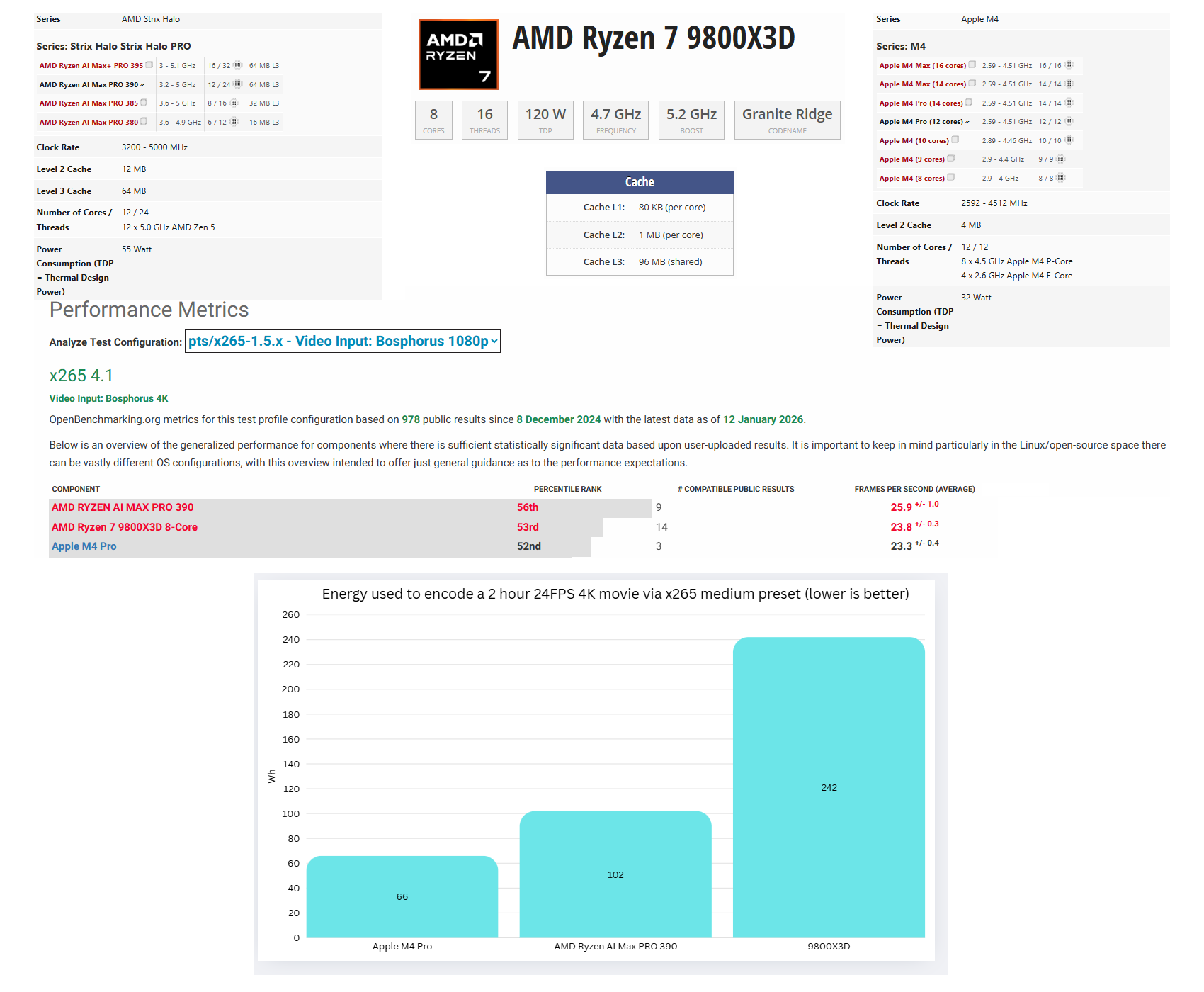Screen dimensions: 1204x992
Task: Select the '96 MB (shared)' Cache L3 value
Action: (671, 262)
